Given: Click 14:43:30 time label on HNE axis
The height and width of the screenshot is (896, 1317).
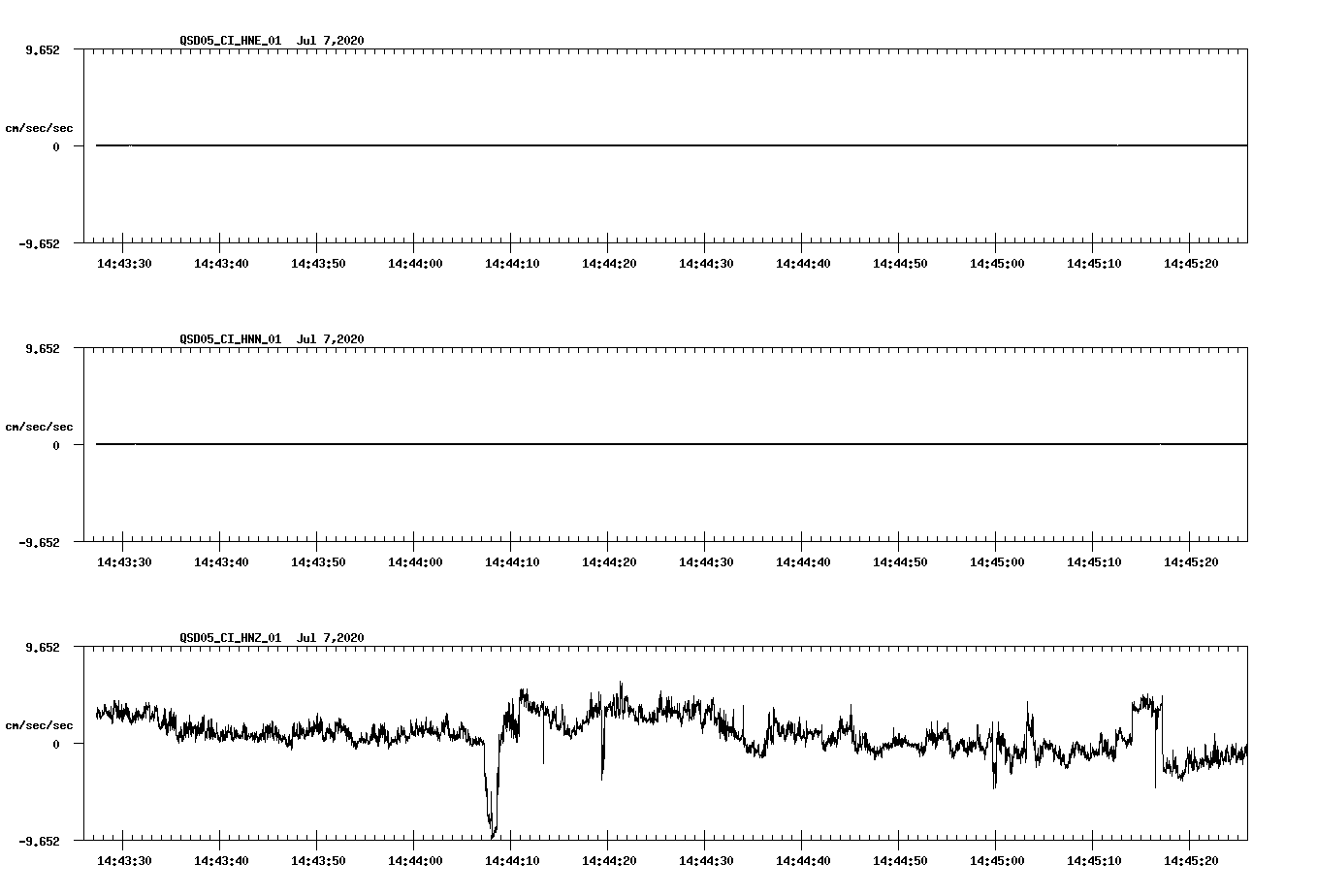Looking at the screenshot, I should pos(124,264).
